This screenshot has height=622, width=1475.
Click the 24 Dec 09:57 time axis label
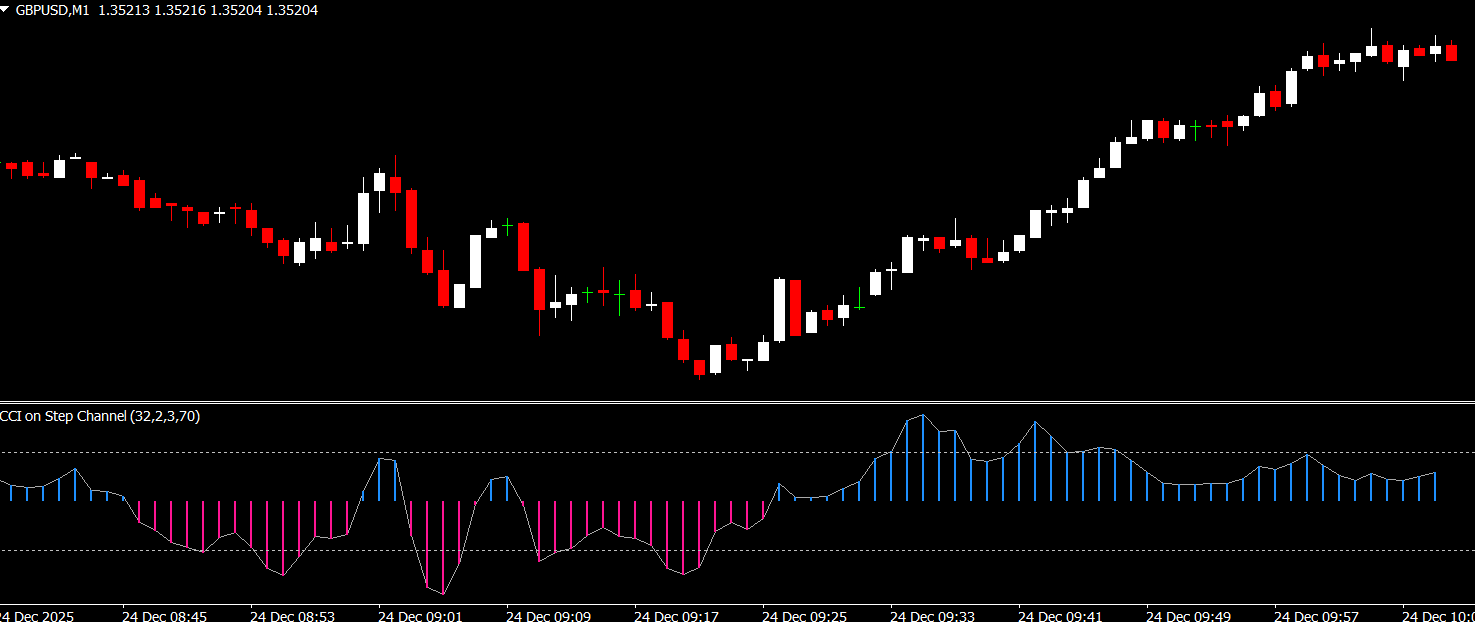(x=1316, y=616)
